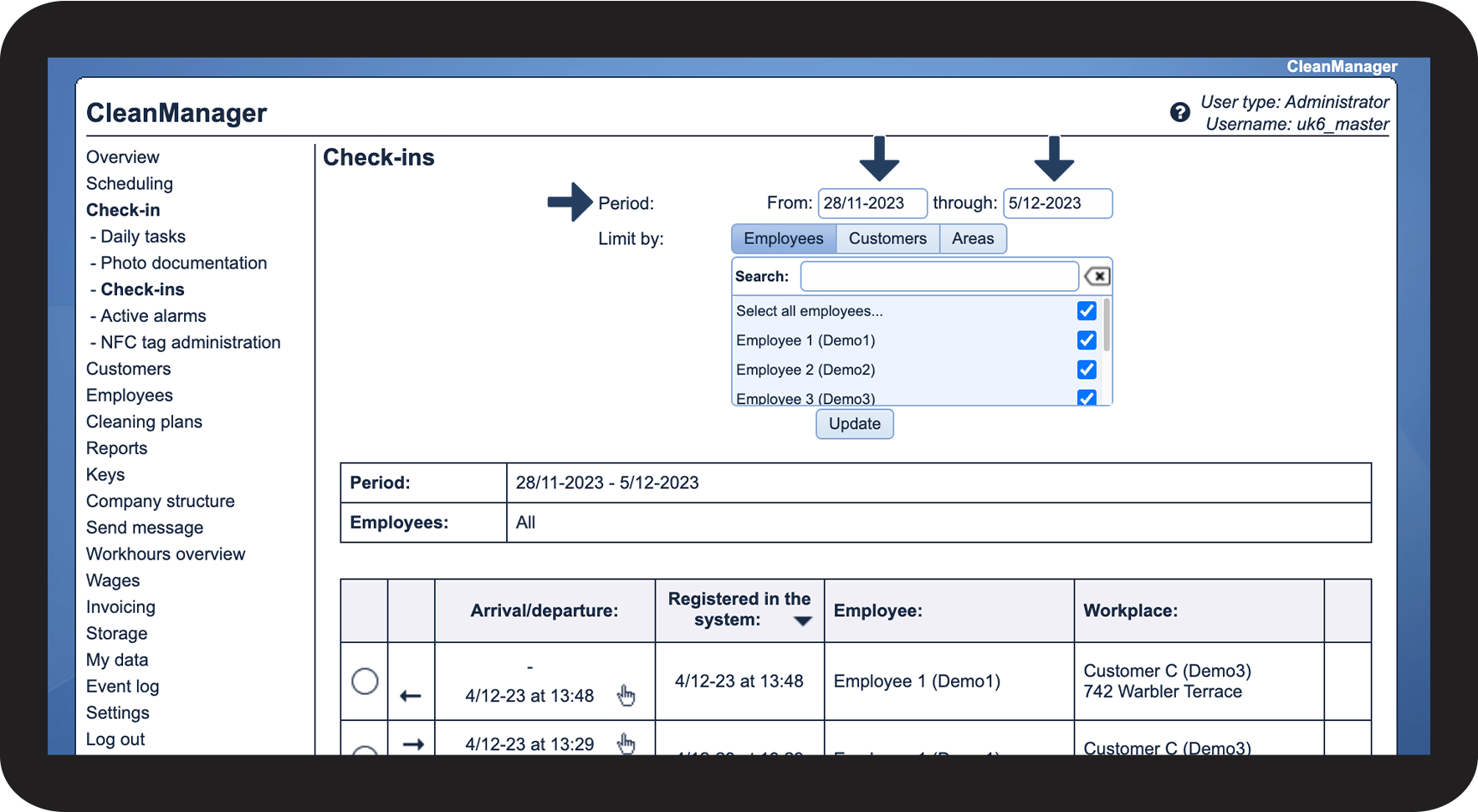This screenshot has height=812, width=1478.
Task: Uncheck Employee 2 (Demo2) checkbox
Action: tap(1087, 370)
